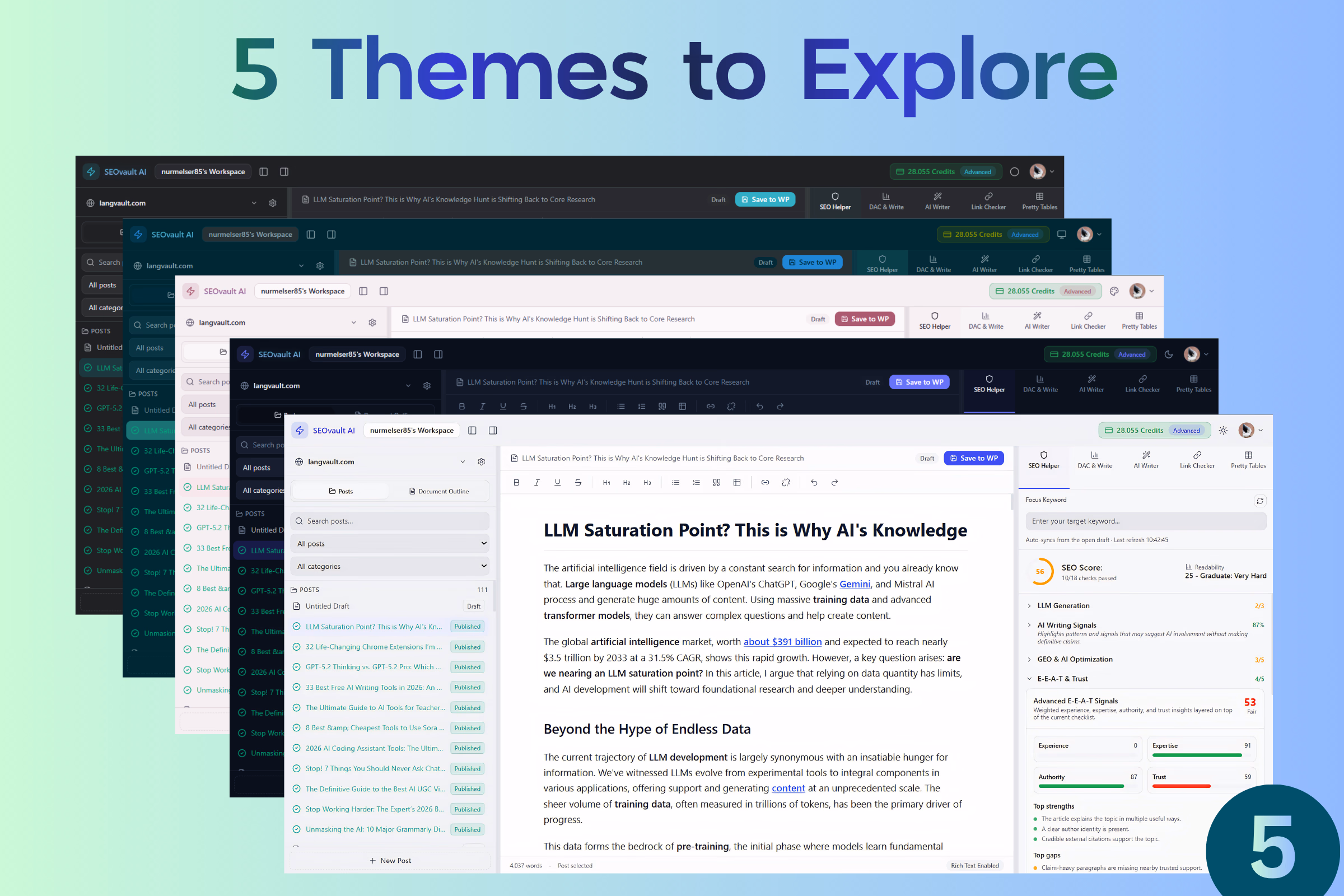This screenshot has width=1344, height=896.
Task: Click the Authority score progress bar
Action: [1087, 786]
